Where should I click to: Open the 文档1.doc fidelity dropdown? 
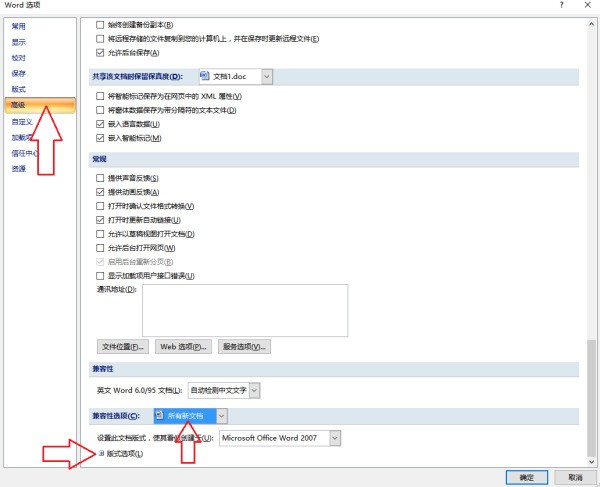point(267,77)
